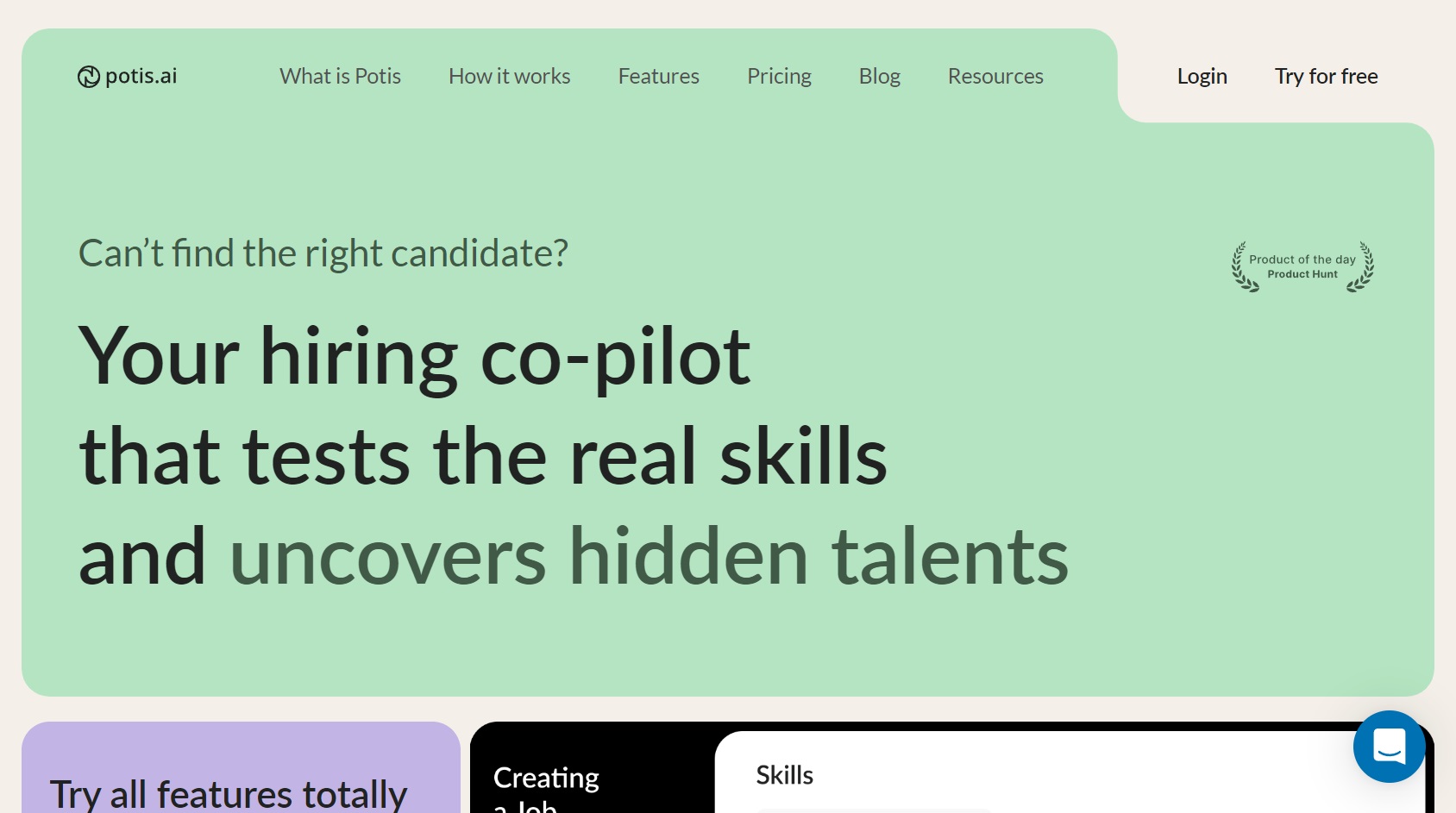Go to How it works section
Image resolution: width=1456 pixels, height=813 pixels.
coord(509,76)
